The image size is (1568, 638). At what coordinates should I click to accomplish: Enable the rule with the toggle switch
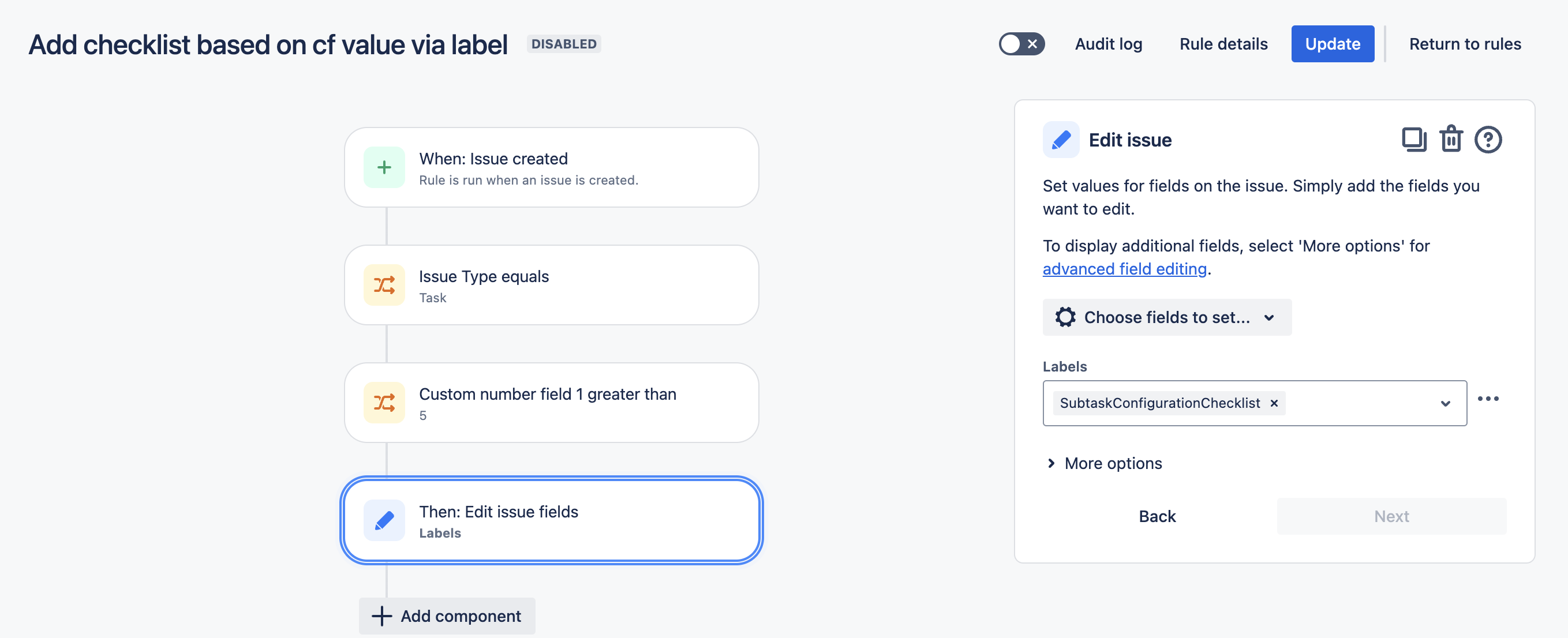coord(1021,44)
